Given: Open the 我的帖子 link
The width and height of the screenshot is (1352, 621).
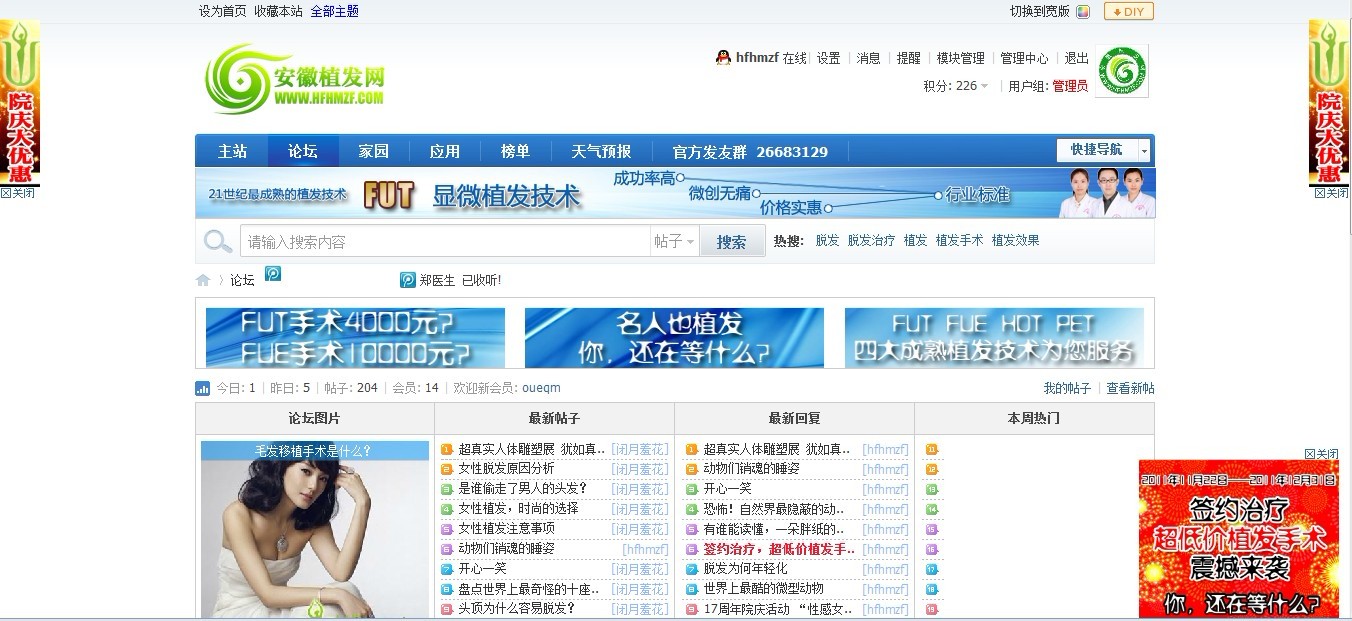Looking at the screenshot, I should click(1067, 388).
